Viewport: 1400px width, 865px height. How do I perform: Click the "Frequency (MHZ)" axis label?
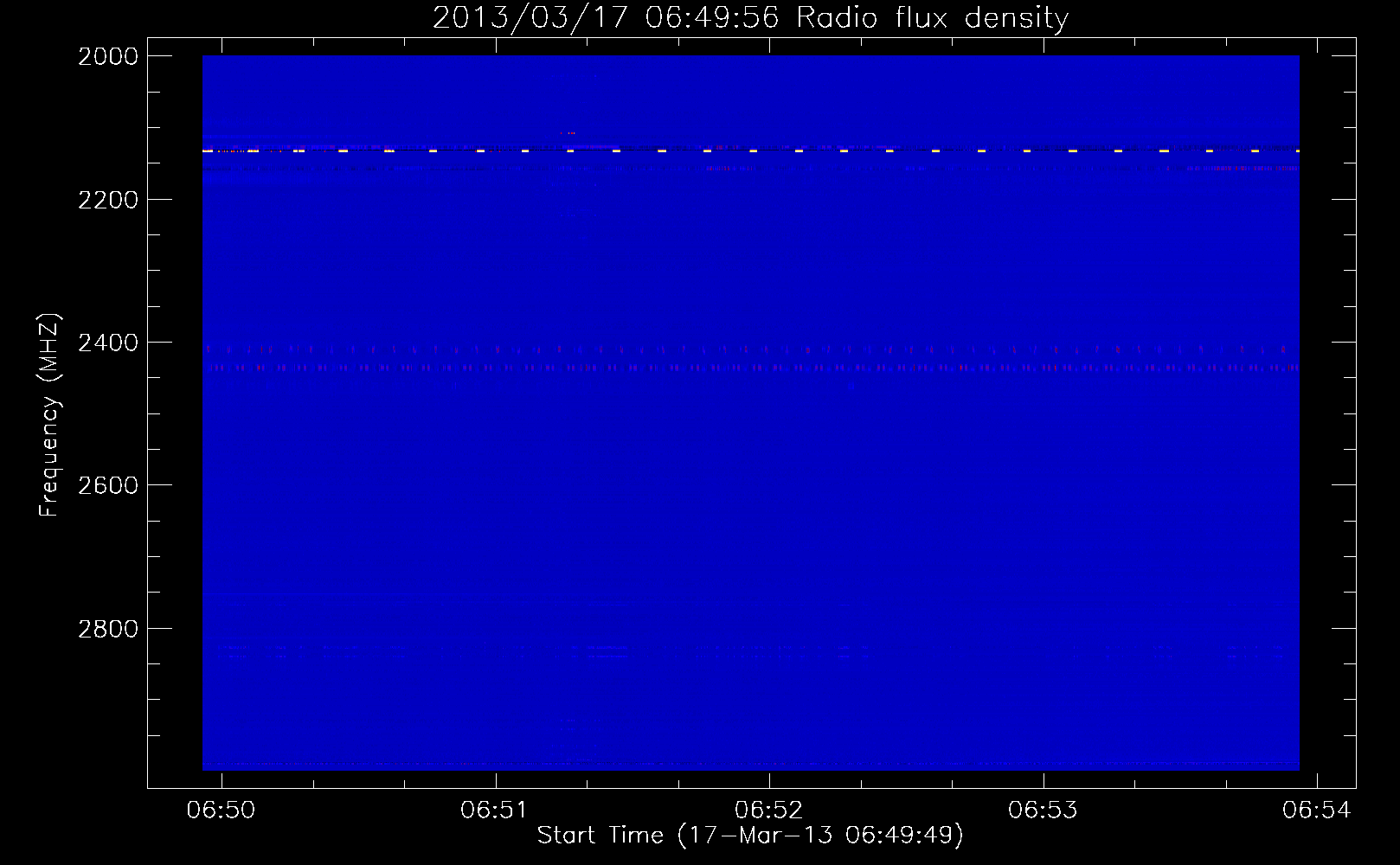pyautogui.click(x=49, y=415)
